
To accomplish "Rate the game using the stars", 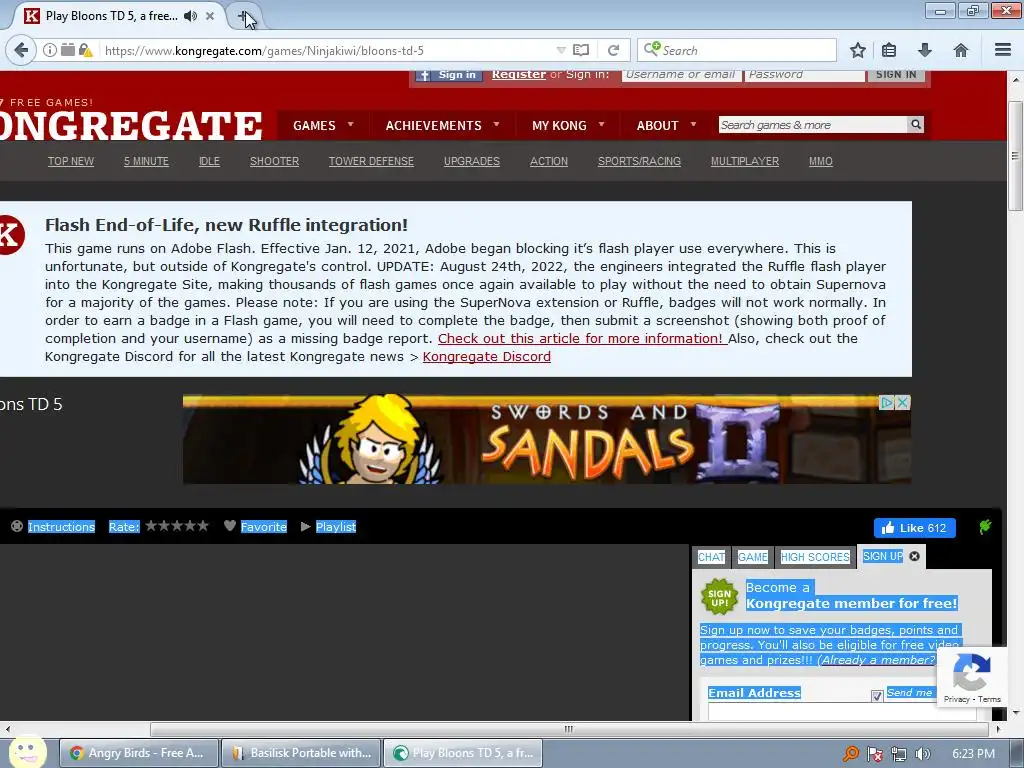I will click(177, 526).
